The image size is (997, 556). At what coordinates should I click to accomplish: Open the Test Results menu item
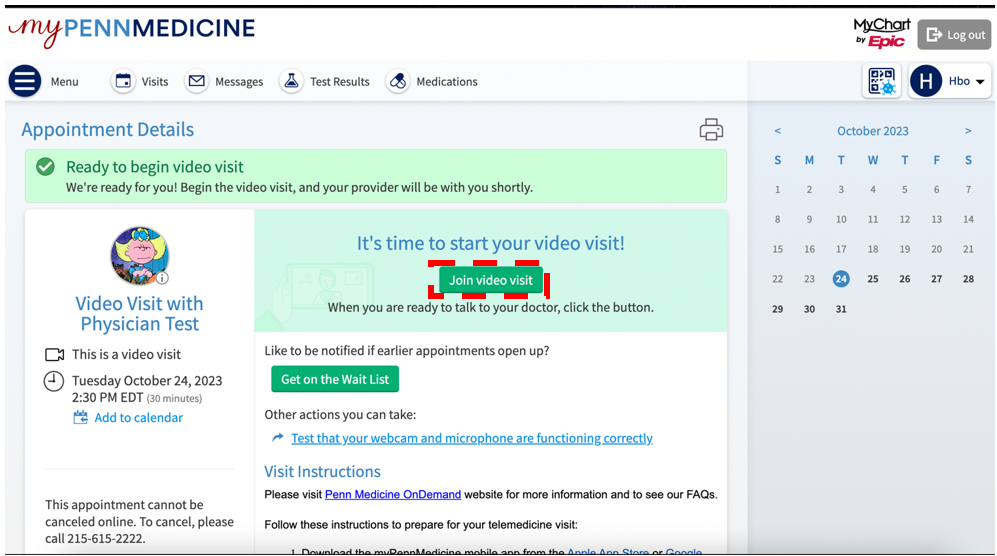pyautogui.click(x=340, y=81)
